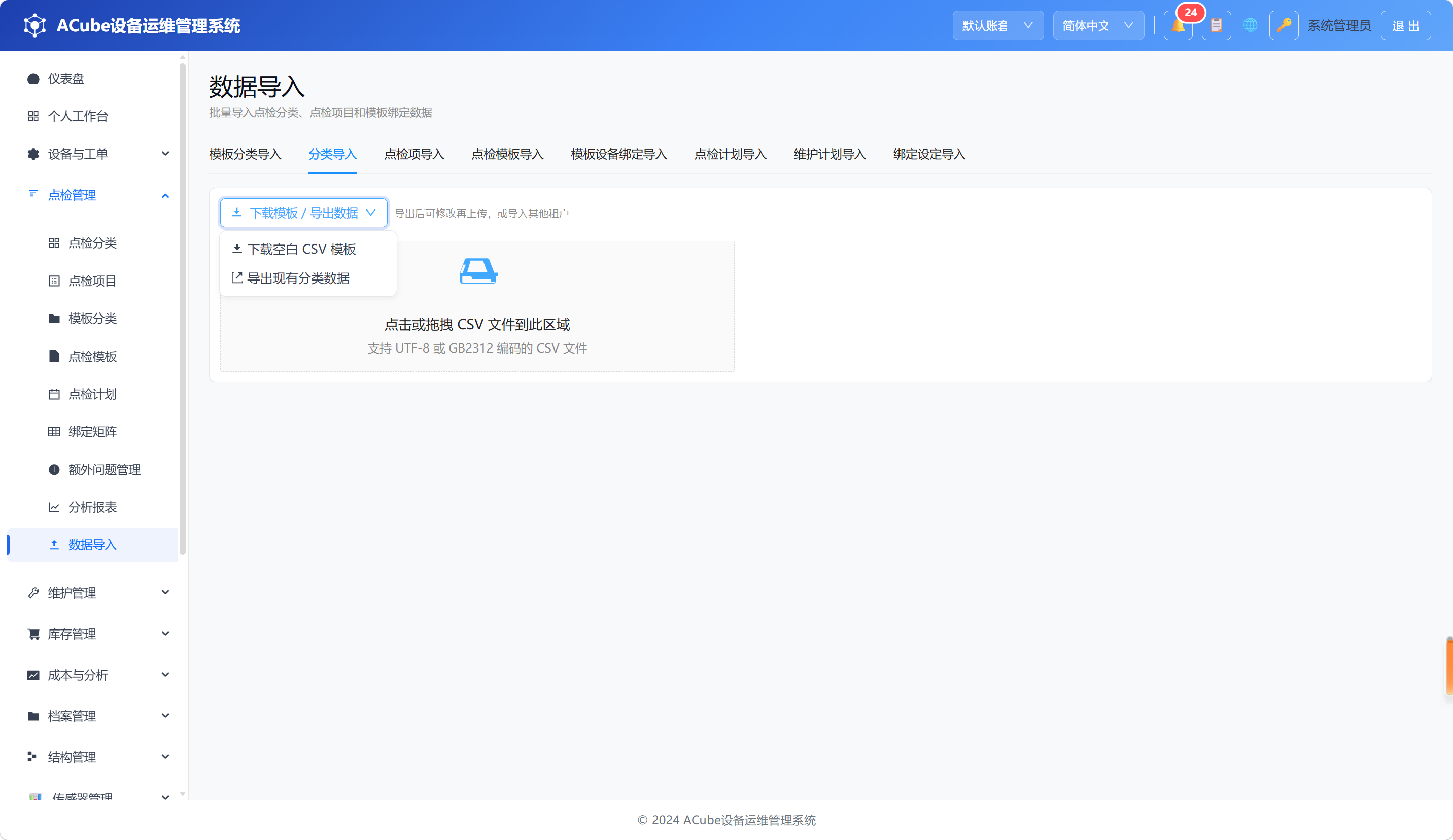
Task: Open 点检模板 in the sidebar
Action: point(92,356)
